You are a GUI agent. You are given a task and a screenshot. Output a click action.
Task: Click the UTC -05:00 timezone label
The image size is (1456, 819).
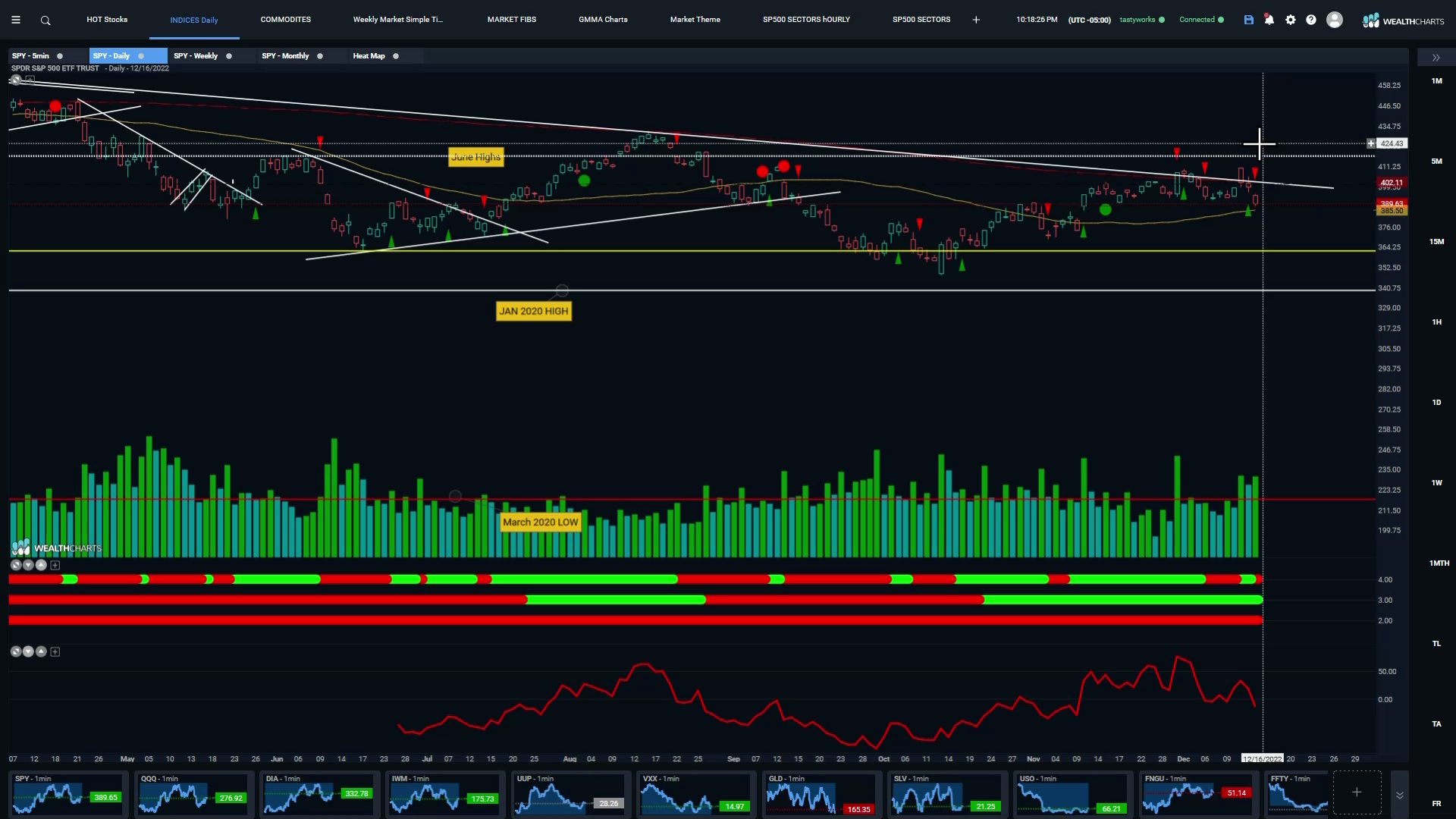[1089, 20]
